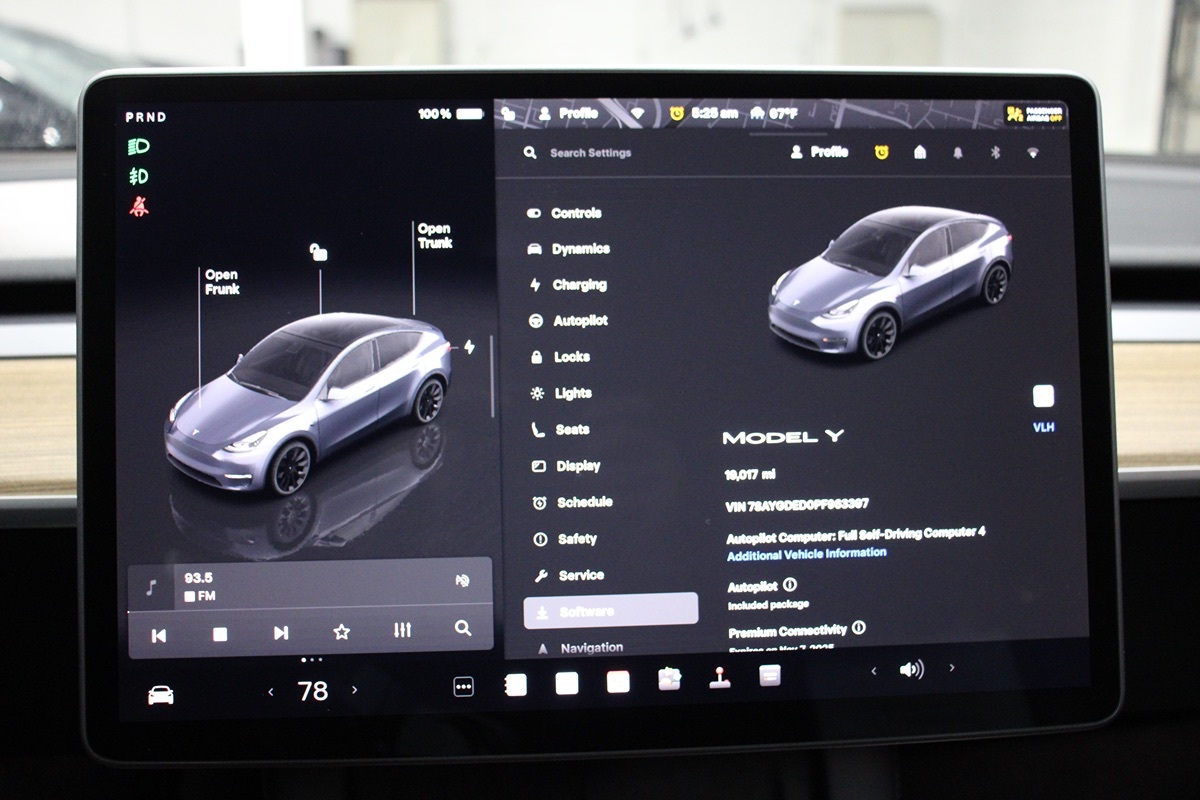Toggle the door lock icon above the car
The image size is (1200, 800).
318,251
